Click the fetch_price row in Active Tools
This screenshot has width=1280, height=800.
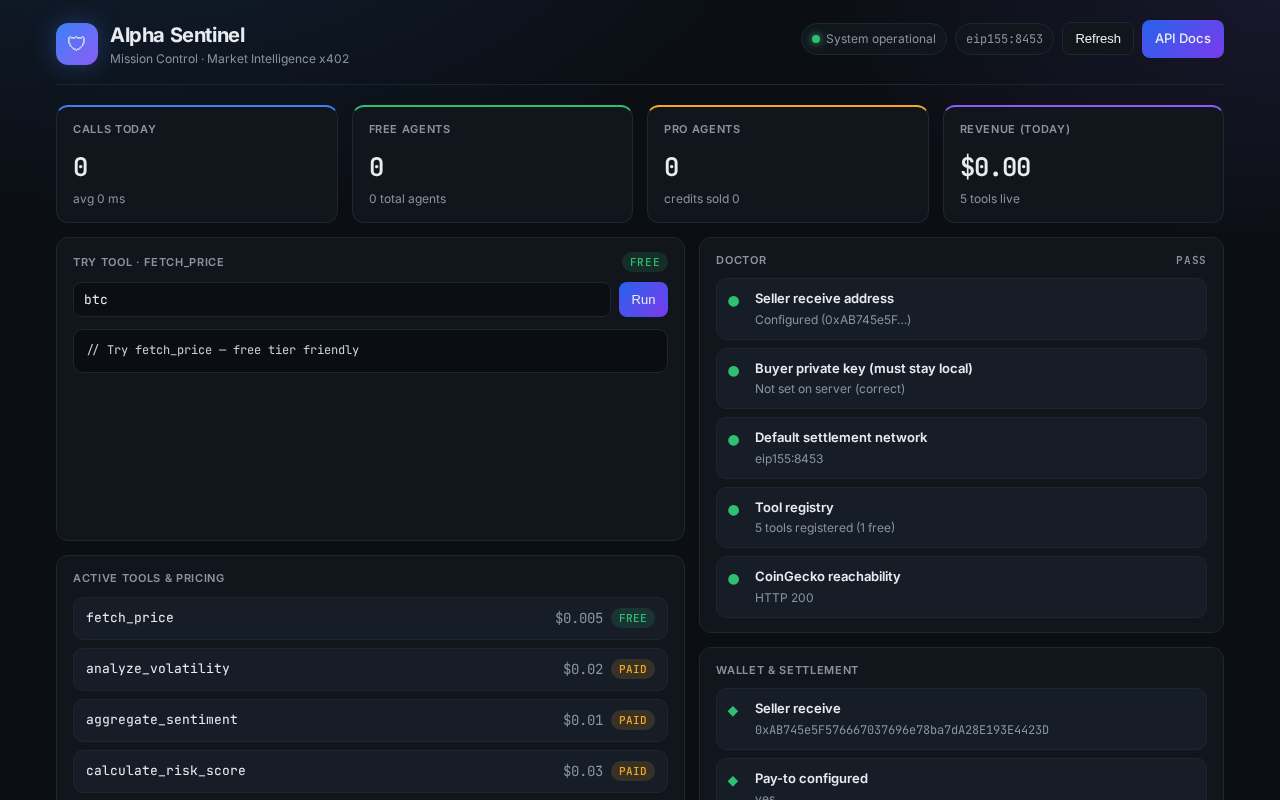[370, 618]
